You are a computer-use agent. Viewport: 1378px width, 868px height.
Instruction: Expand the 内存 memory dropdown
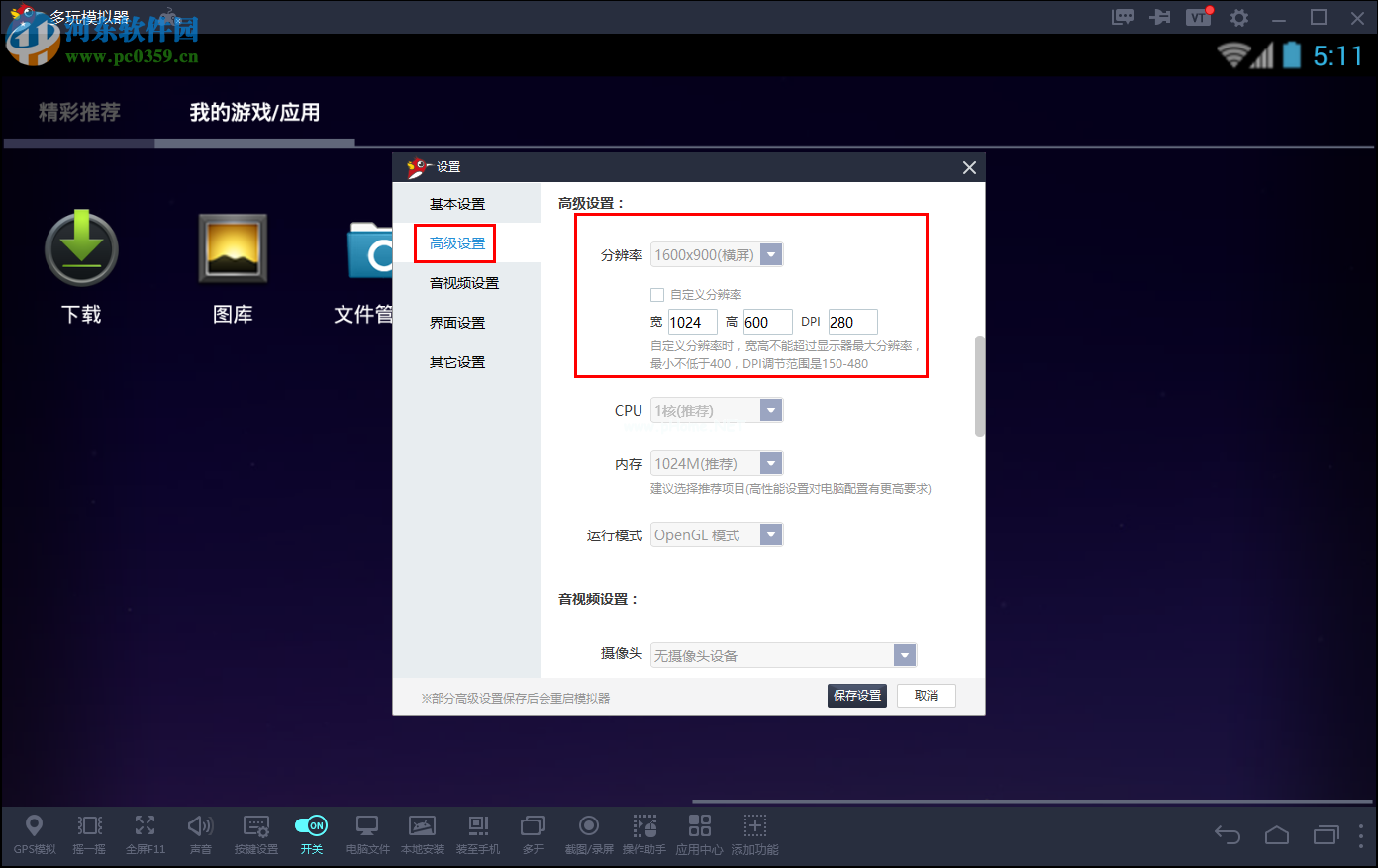[x=771, y=463]
